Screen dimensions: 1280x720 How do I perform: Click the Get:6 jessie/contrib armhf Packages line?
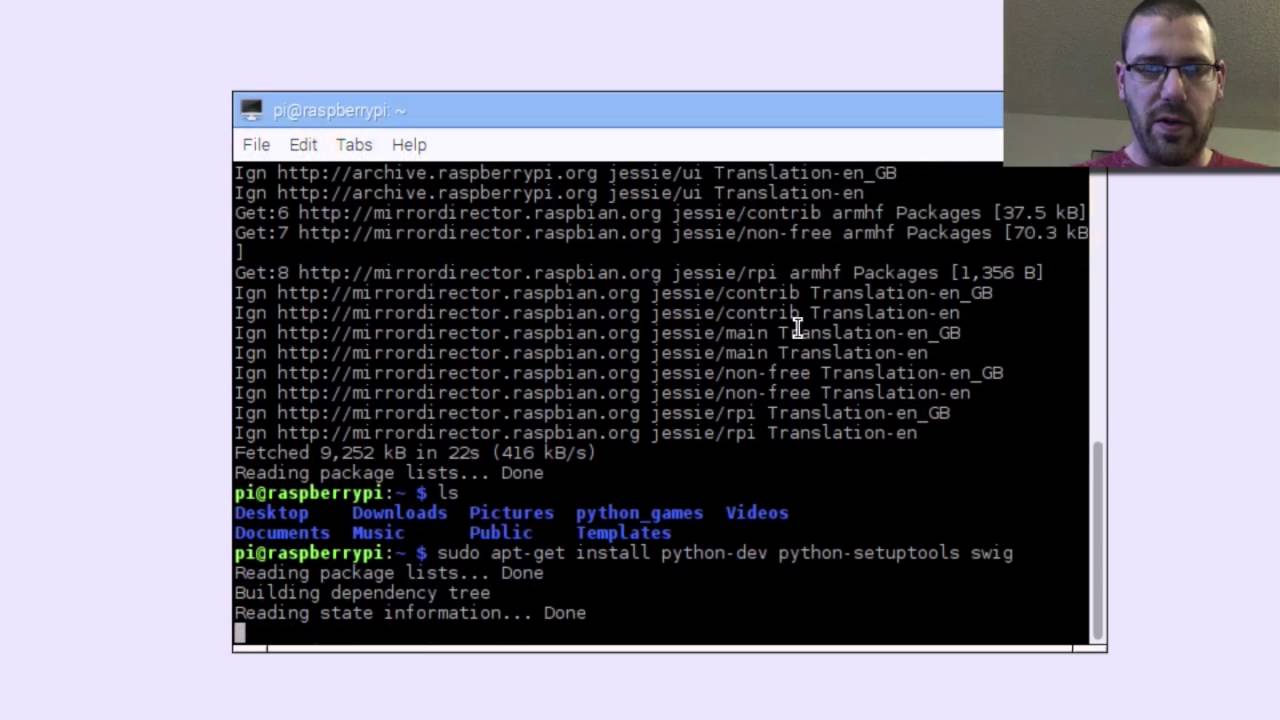click(x=660, y=213)
